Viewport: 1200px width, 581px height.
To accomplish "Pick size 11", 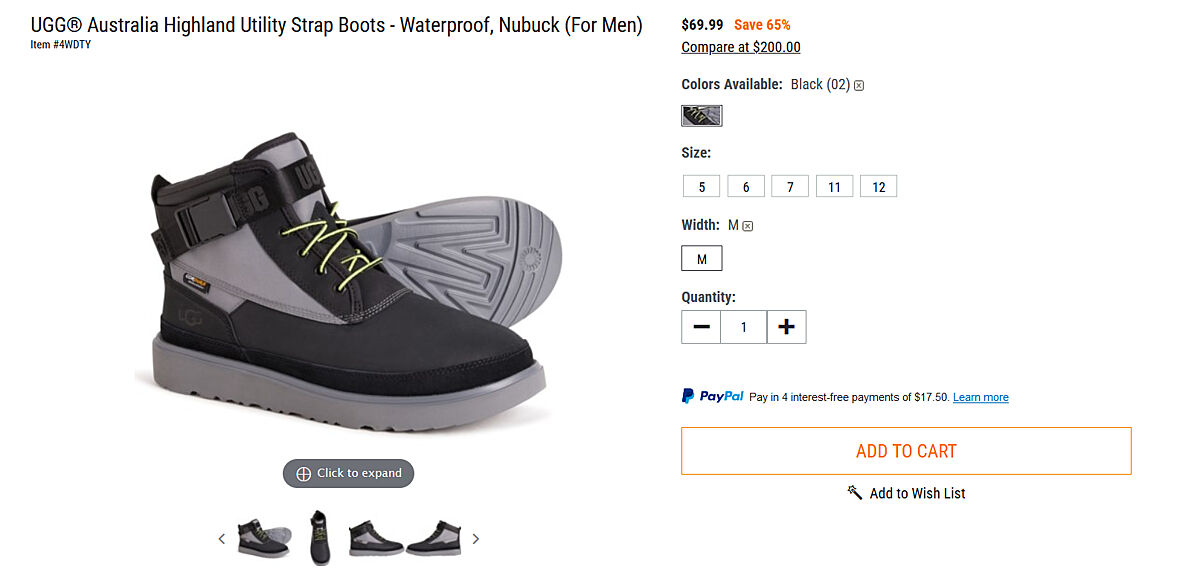I will click(834, 187).
